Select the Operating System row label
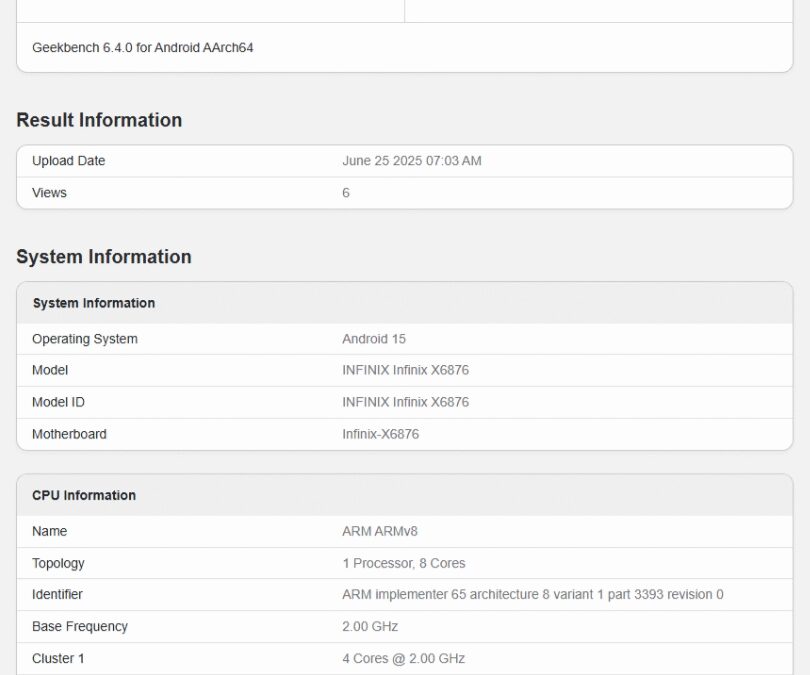This screenshot has height=675, width=810. (x=85, y=339)
